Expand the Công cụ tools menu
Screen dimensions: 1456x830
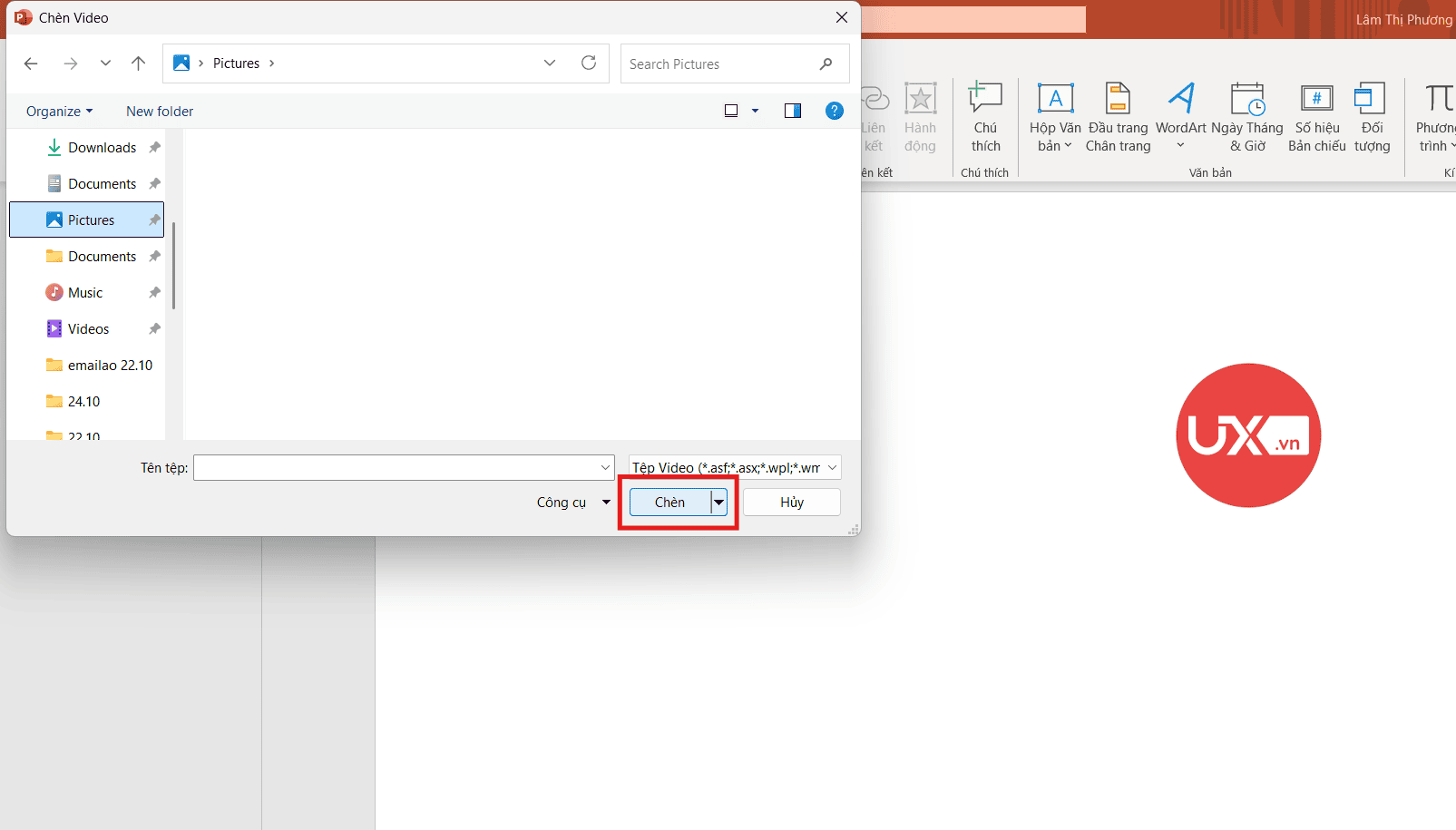[x=573, y=503]
